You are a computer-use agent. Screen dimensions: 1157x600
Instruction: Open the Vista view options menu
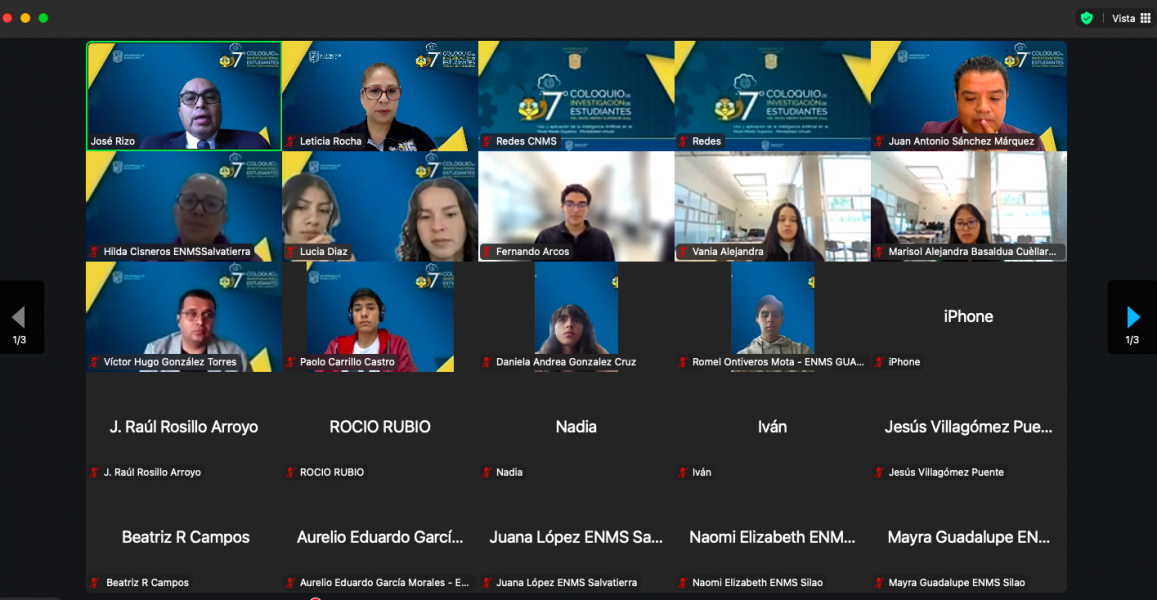pyautogui.click(x=1131, y=18)
